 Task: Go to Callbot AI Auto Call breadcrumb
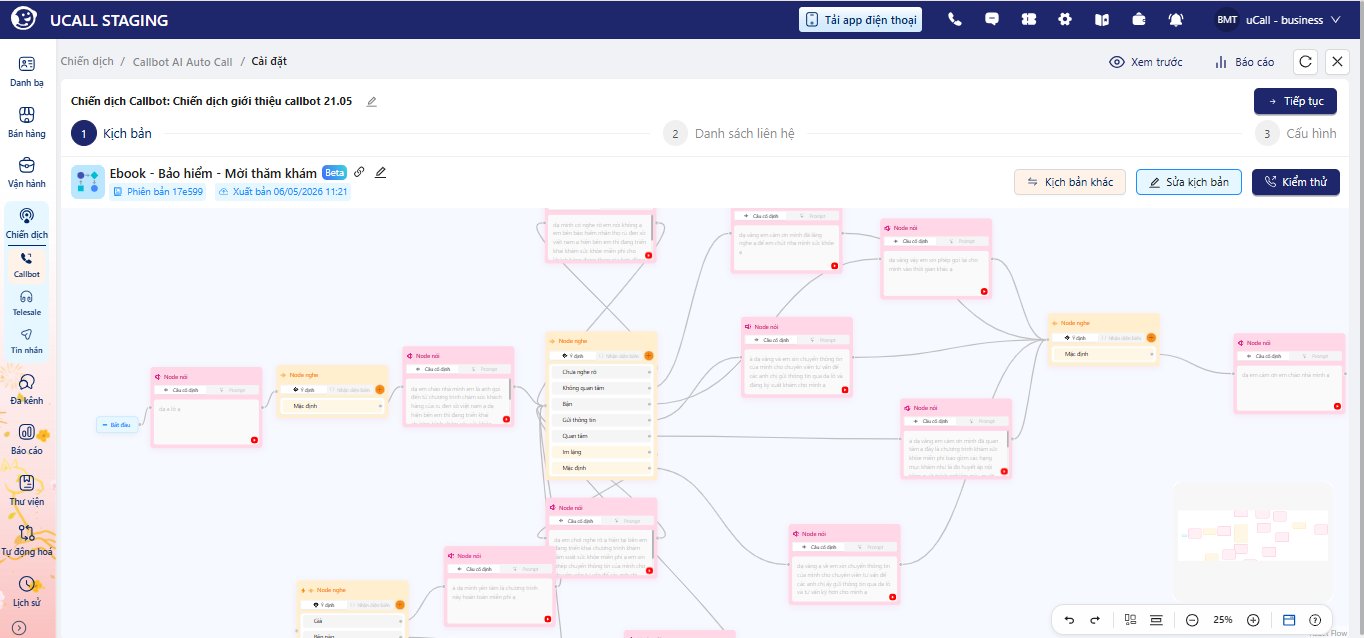pyautogui.click(x=182, y=62)
